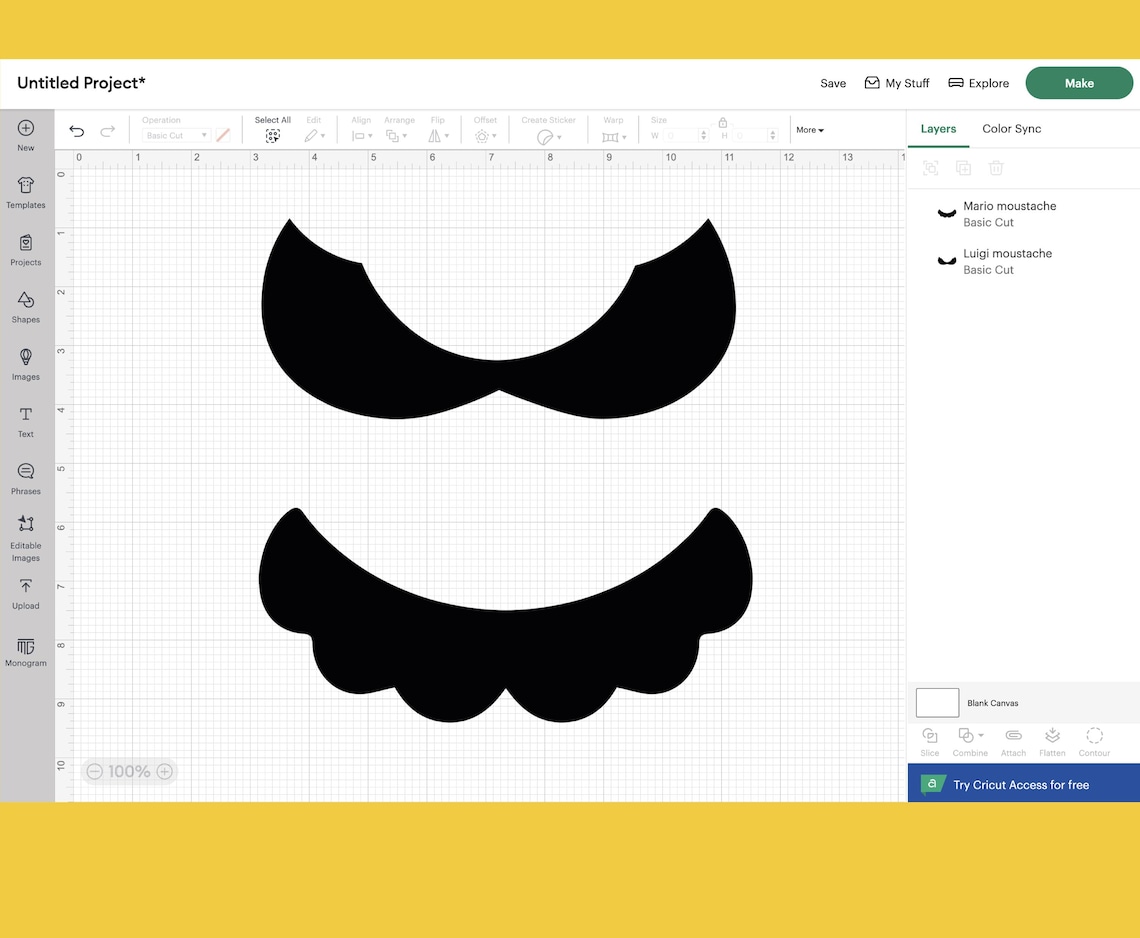1140x938 pixels.
Task: Click the Make button
Action: (1079, 83)
